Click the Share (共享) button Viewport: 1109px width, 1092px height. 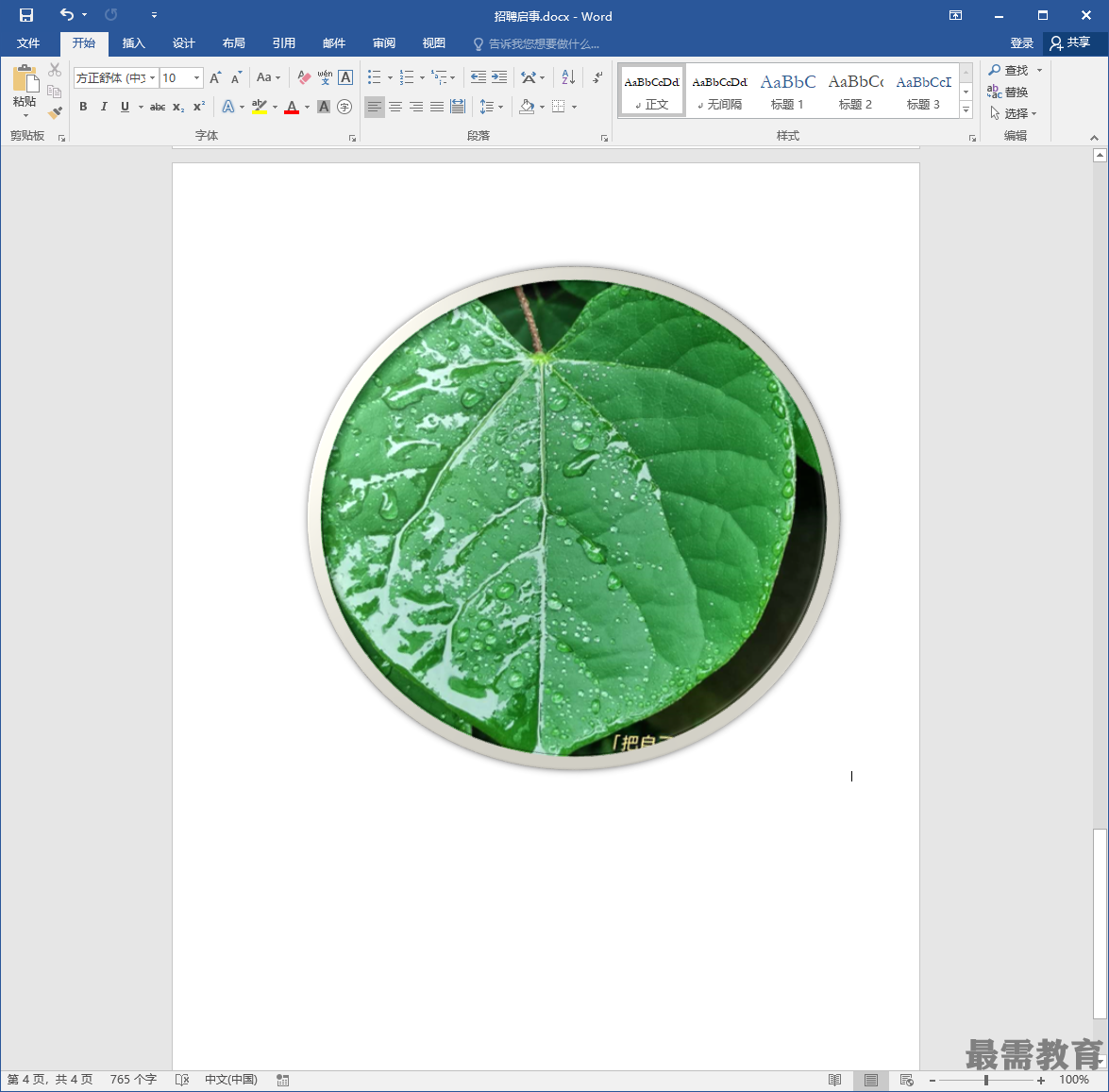click(x=1071, y=43)
